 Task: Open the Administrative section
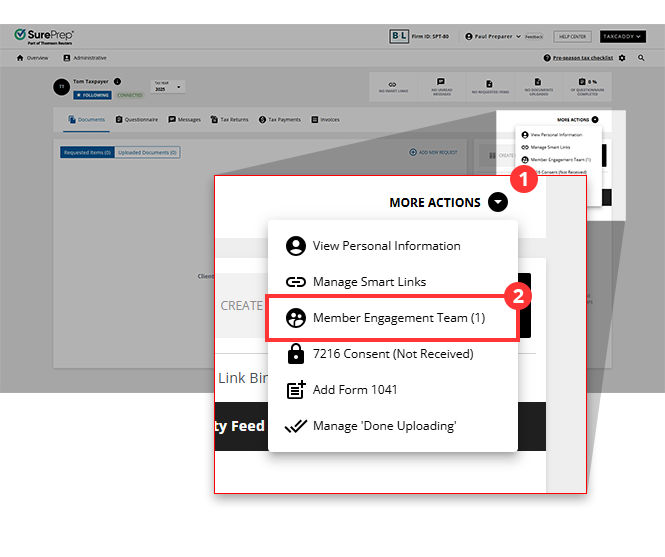coord(85,58)
